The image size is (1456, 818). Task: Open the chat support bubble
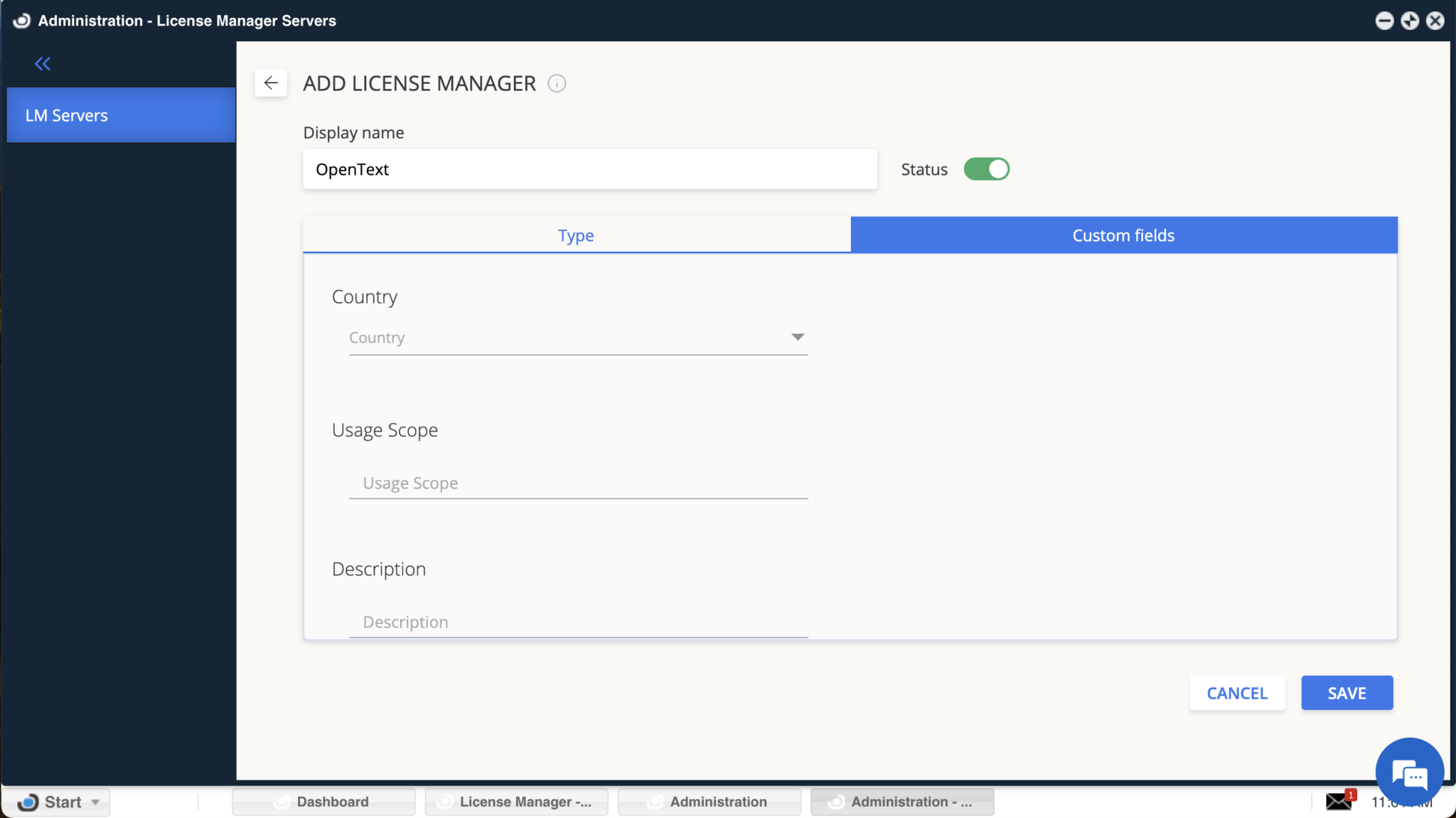coord(1410,772)
